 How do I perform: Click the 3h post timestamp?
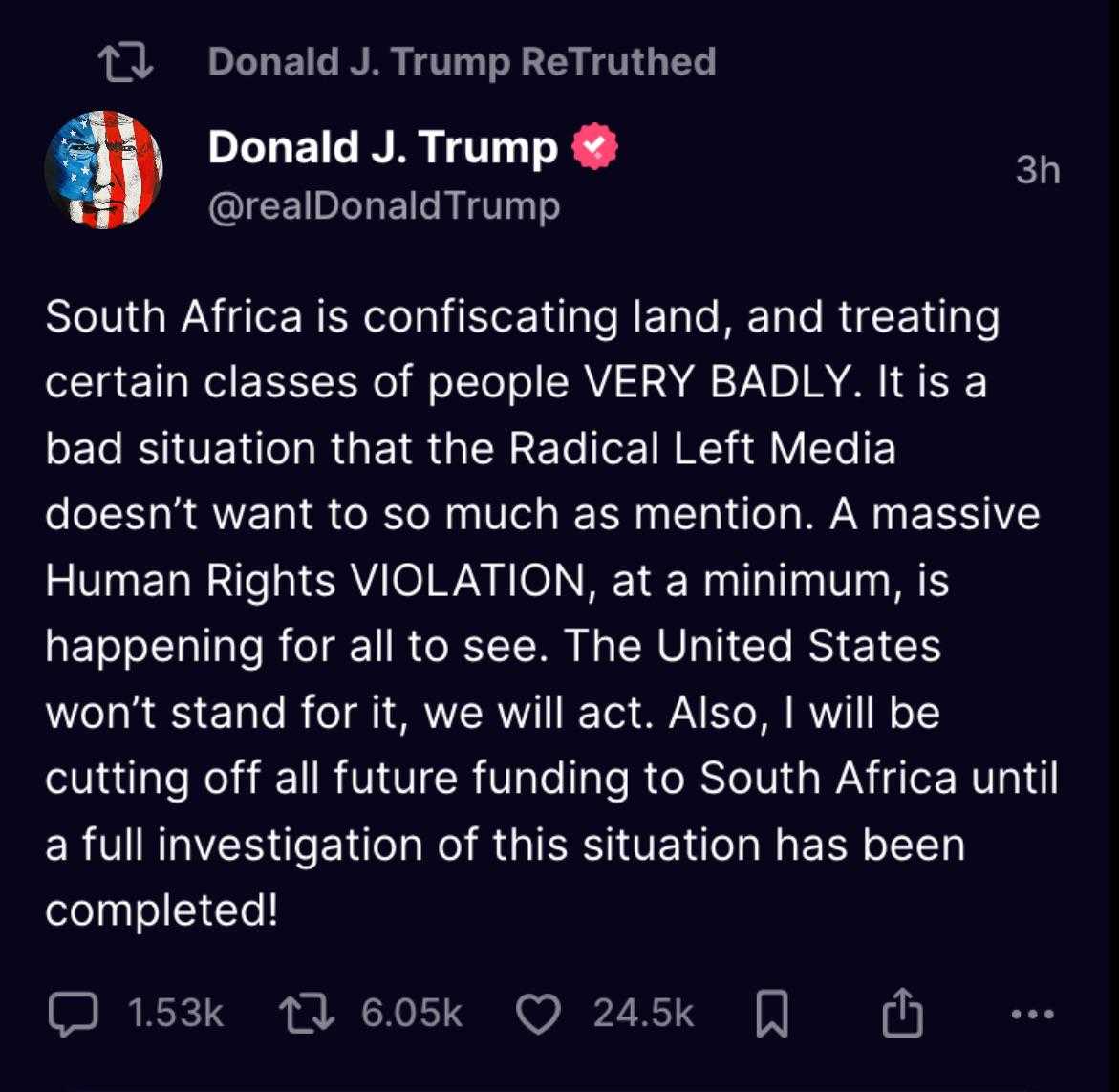coord(1037,170)
